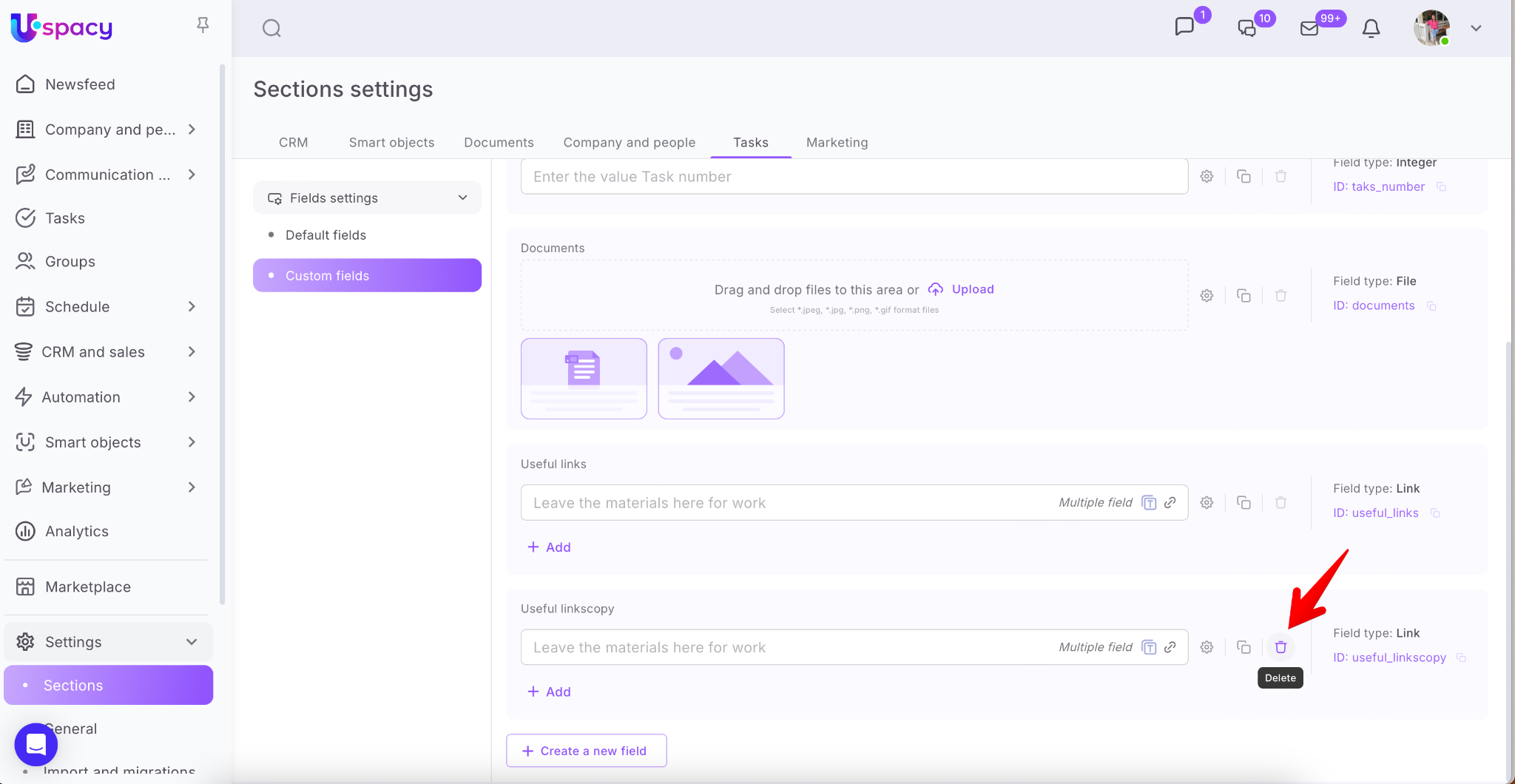Open mail inbox icon with 99+ badge
This screenshot has width=1515, height=784.
click(x=1309, y=28)
